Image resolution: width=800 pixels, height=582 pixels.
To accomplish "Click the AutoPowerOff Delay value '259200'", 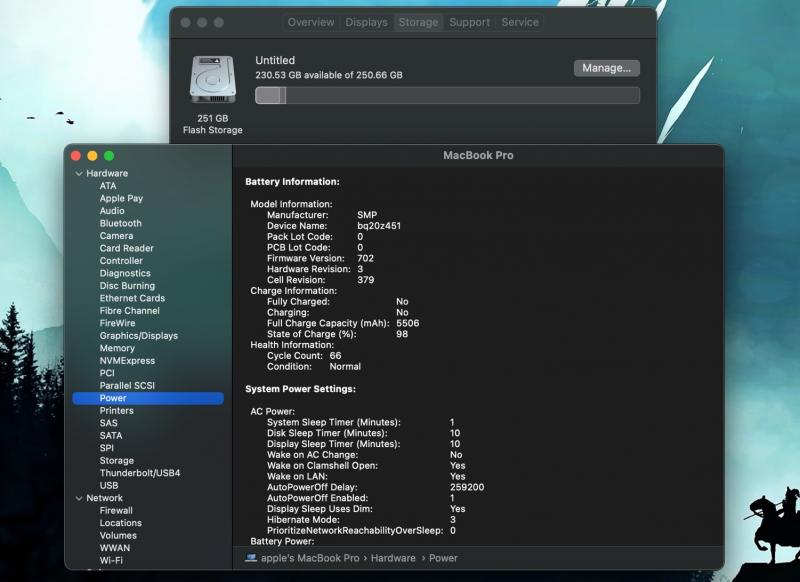I will [467, 487].
